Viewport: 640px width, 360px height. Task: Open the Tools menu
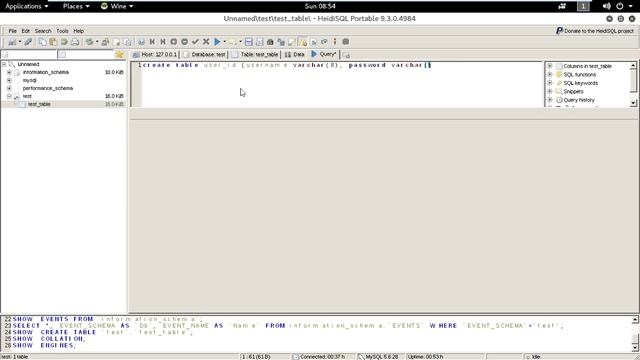62,31
